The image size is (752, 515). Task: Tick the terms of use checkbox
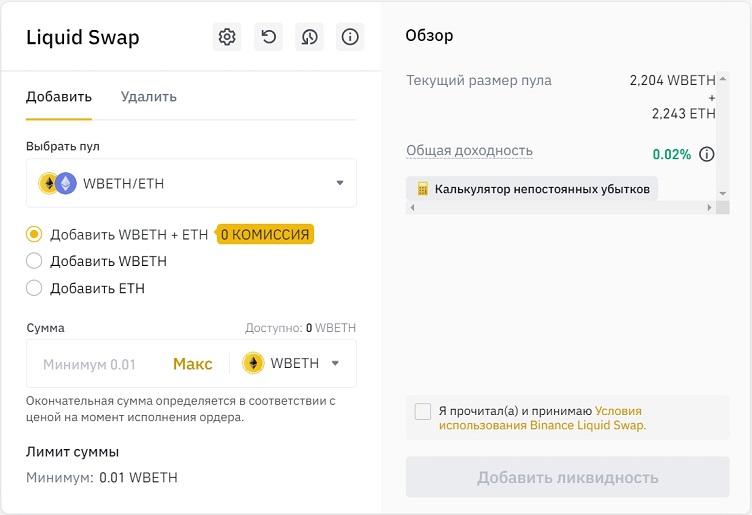tap(423, 411)
